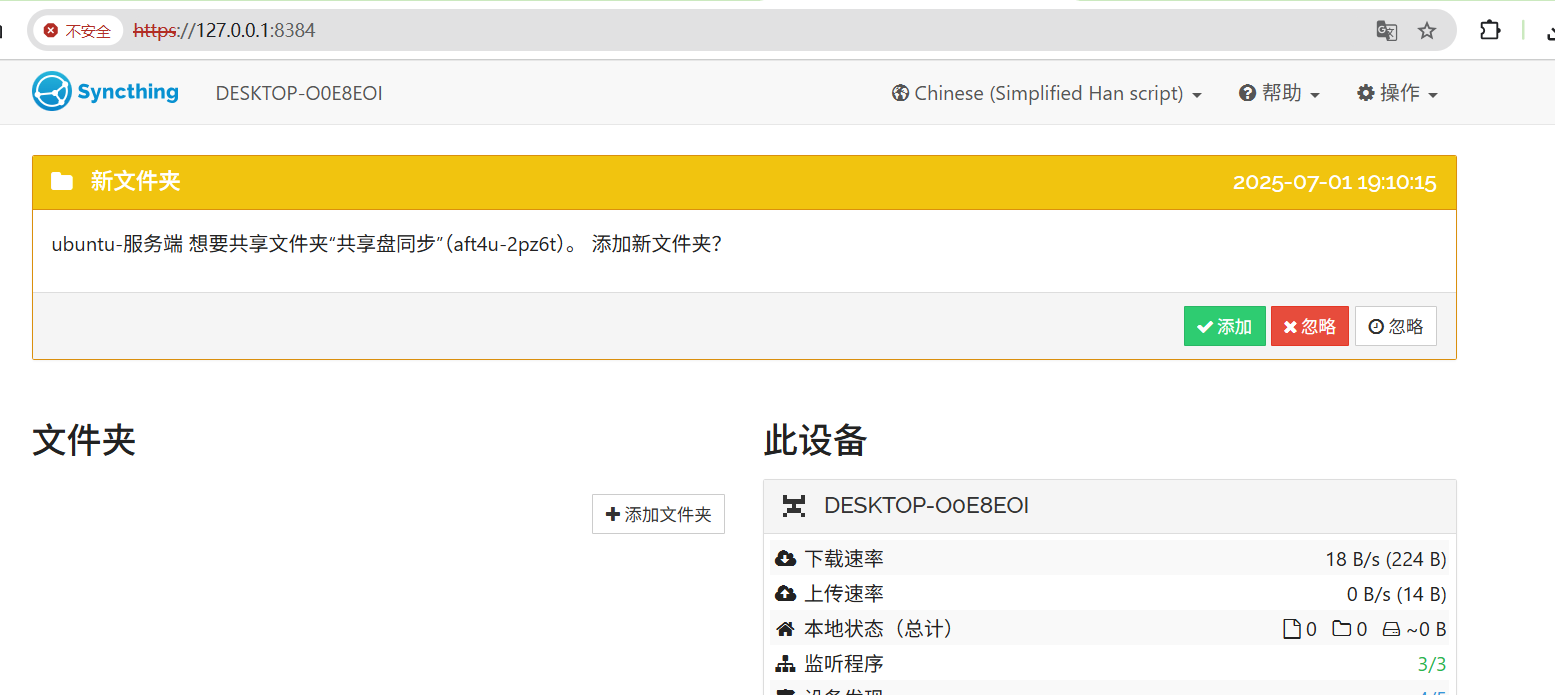Click the globe icon beside the language selector
This screenshot has height=695, width=1555.
[x=900, y=93]
